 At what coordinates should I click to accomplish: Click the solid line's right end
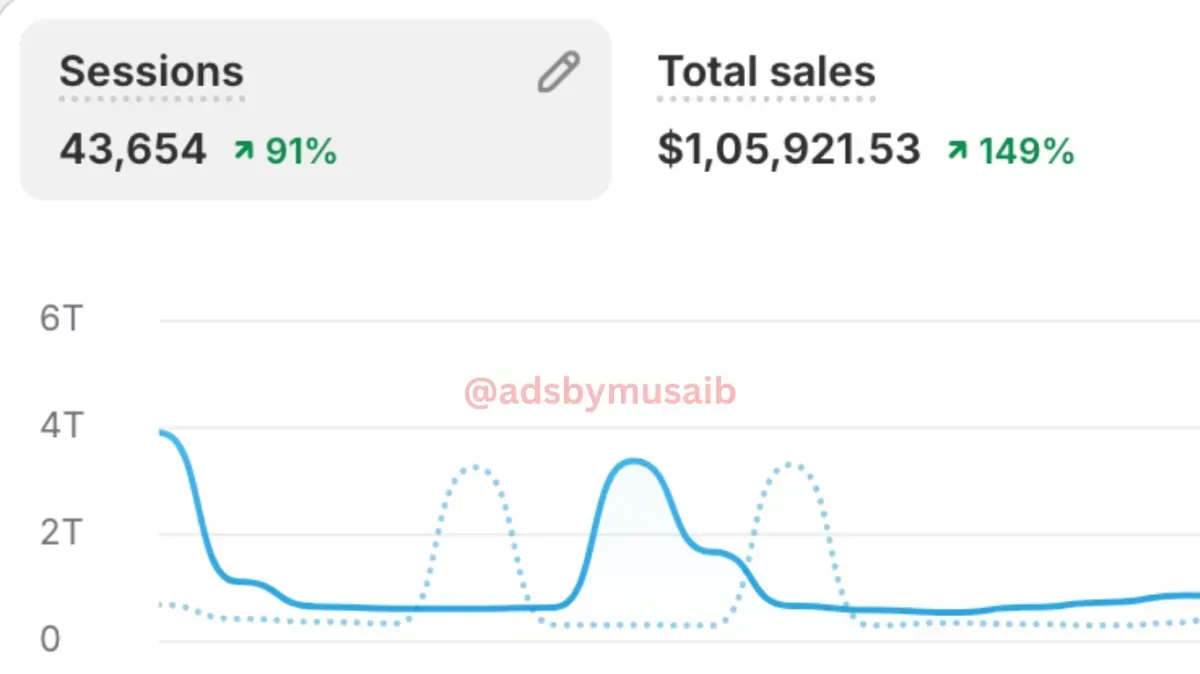tap(1194, 595)
